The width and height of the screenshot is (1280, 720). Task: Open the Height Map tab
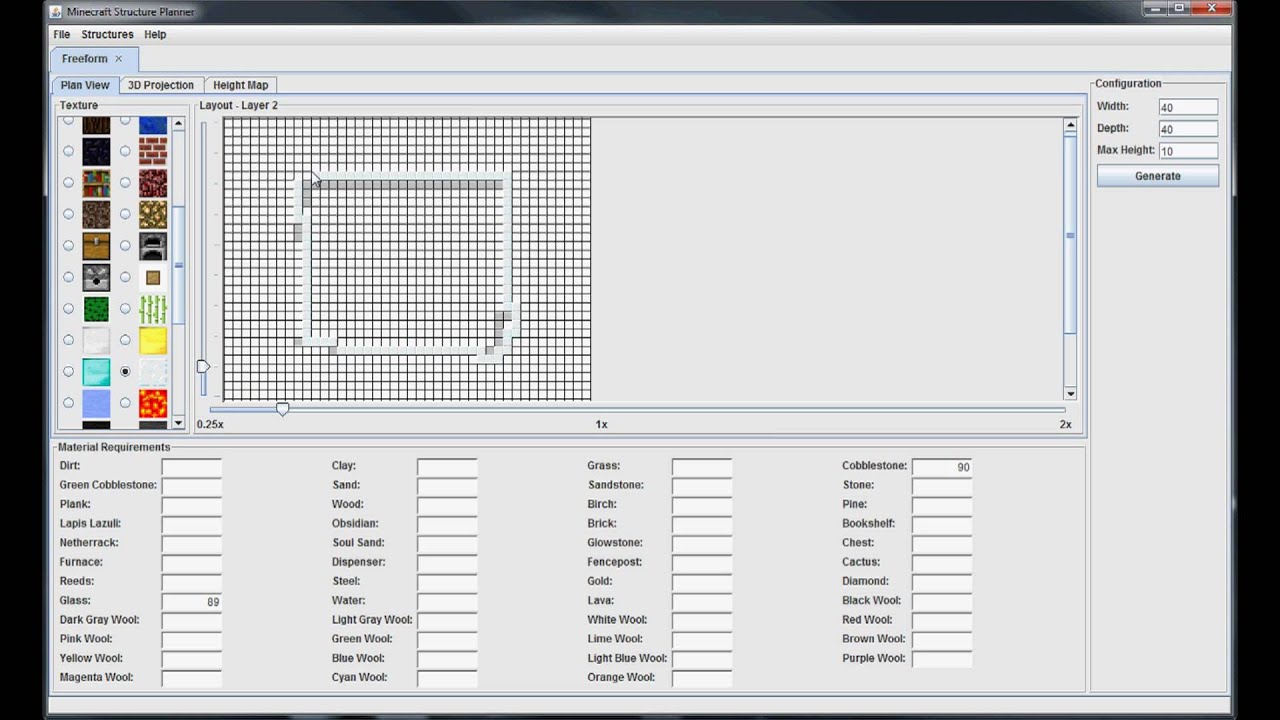[241, 85]
